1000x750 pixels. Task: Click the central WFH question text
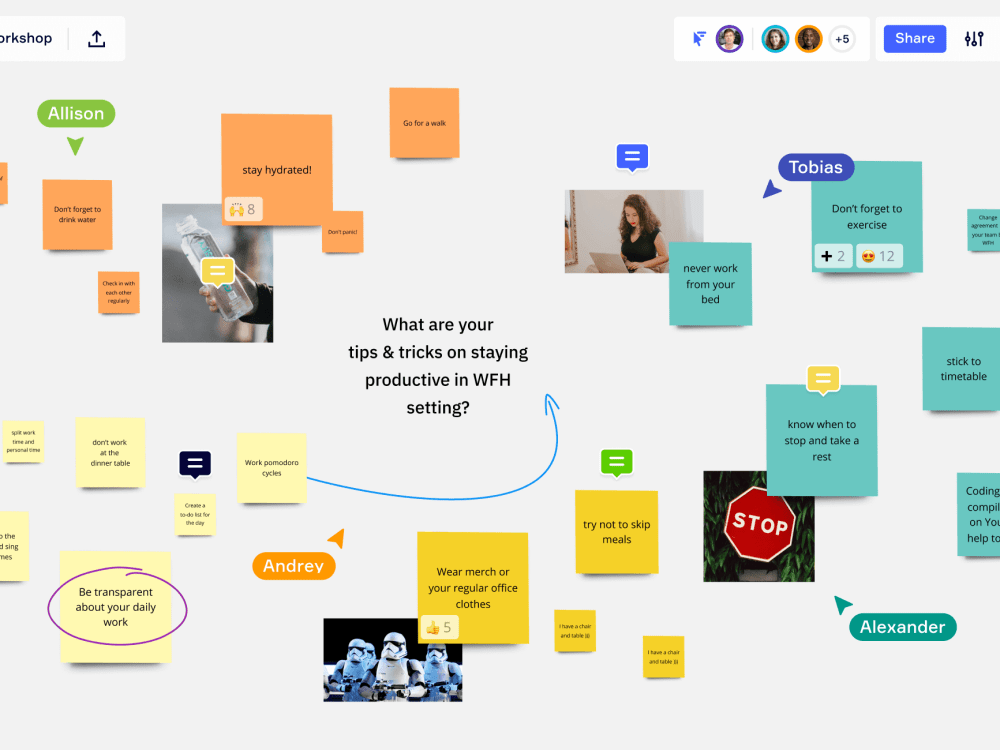(438, 366)
